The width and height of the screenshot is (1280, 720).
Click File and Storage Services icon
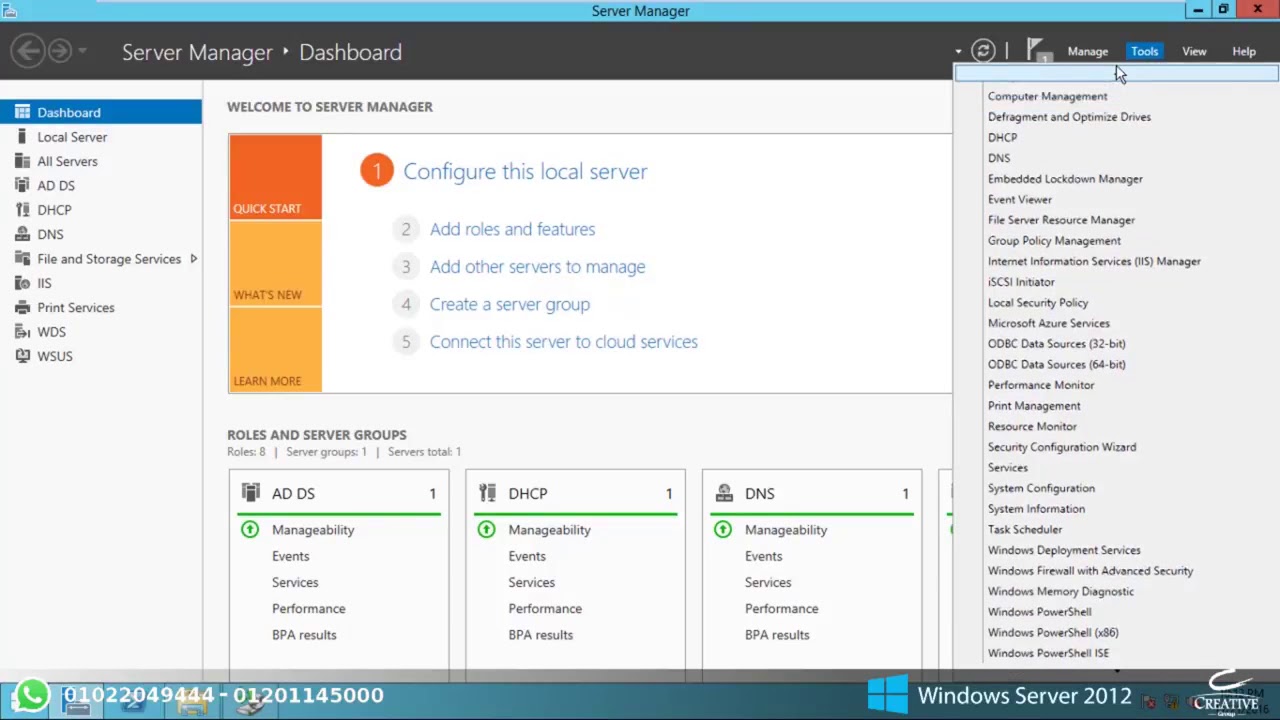click(x=22, y=258)
